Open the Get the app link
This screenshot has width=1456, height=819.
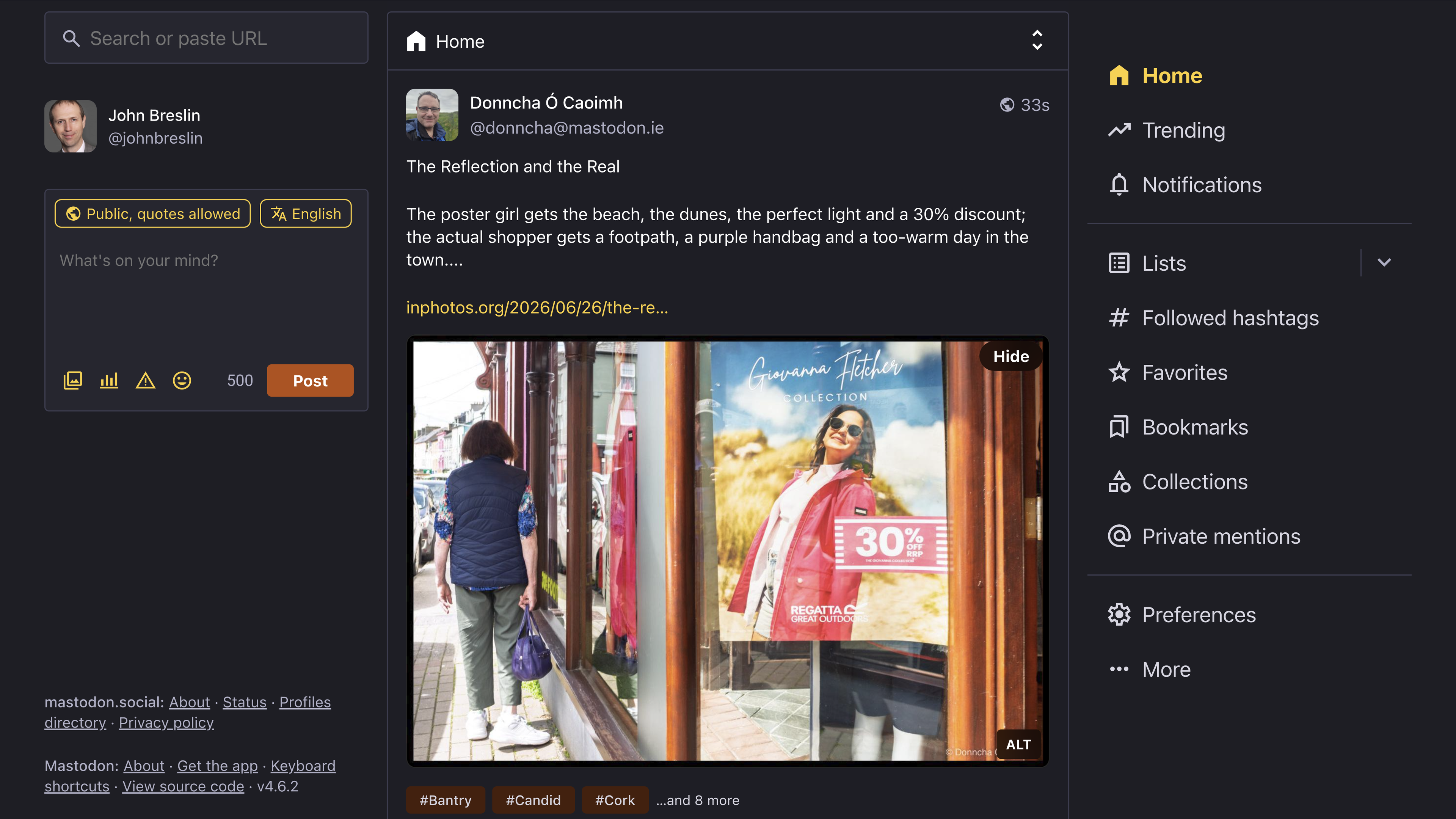[218, 766]
